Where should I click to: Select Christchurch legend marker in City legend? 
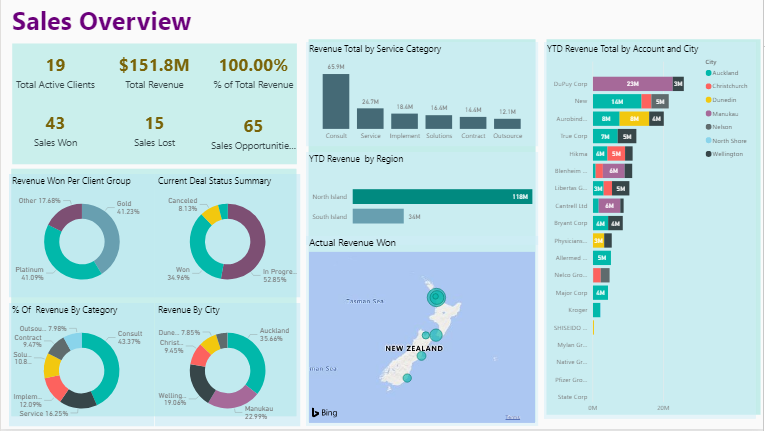tap(709, 86)
